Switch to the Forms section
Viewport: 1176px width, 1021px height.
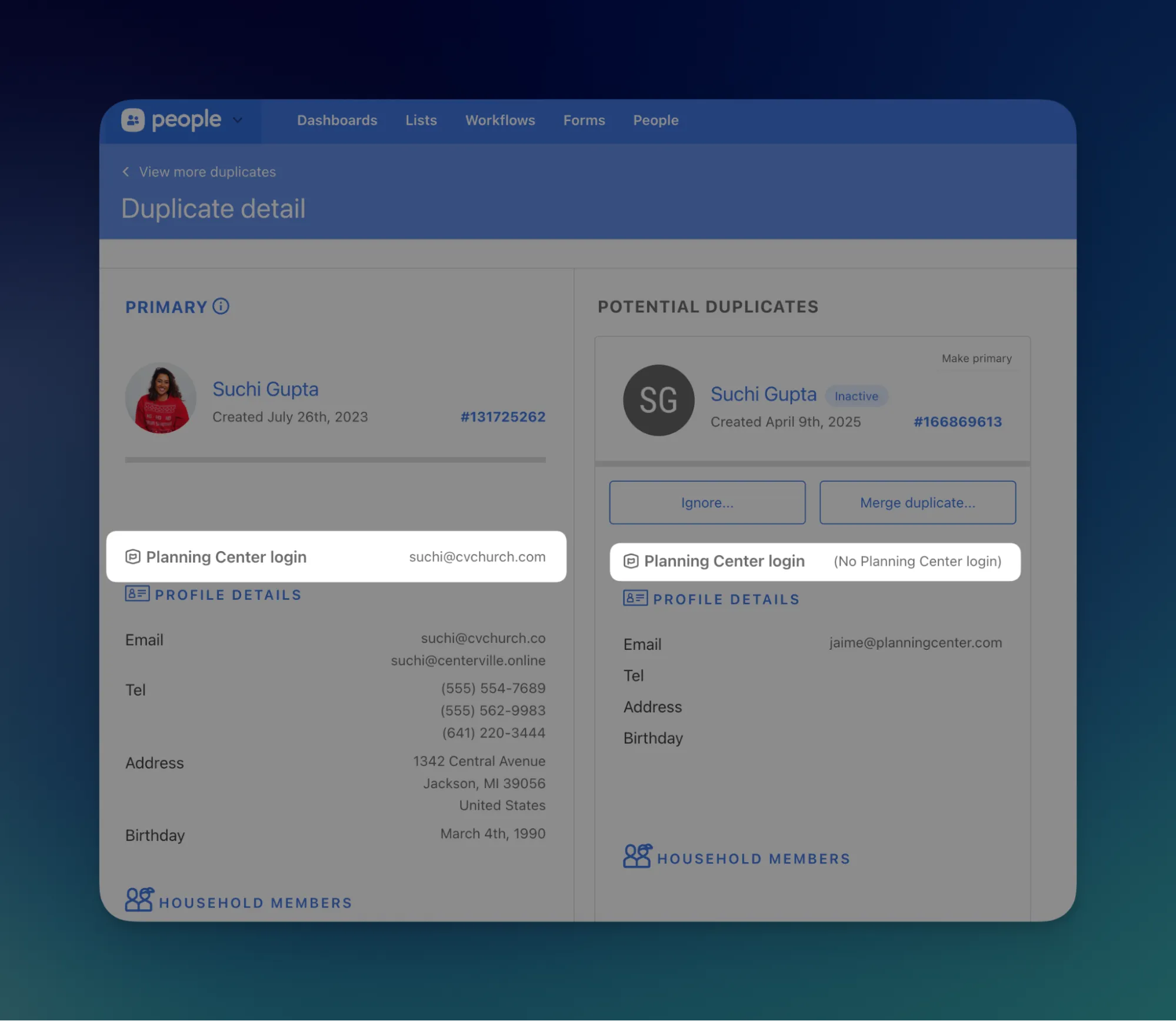[x=584, y=120]
